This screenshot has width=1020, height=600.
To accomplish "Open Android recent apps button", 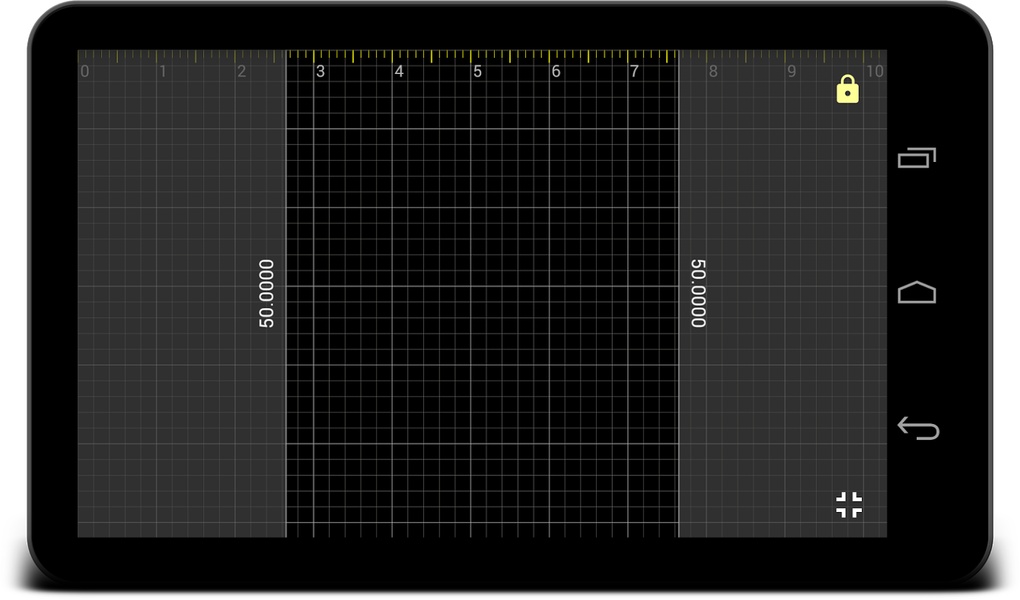I will [x=917, y=157].
